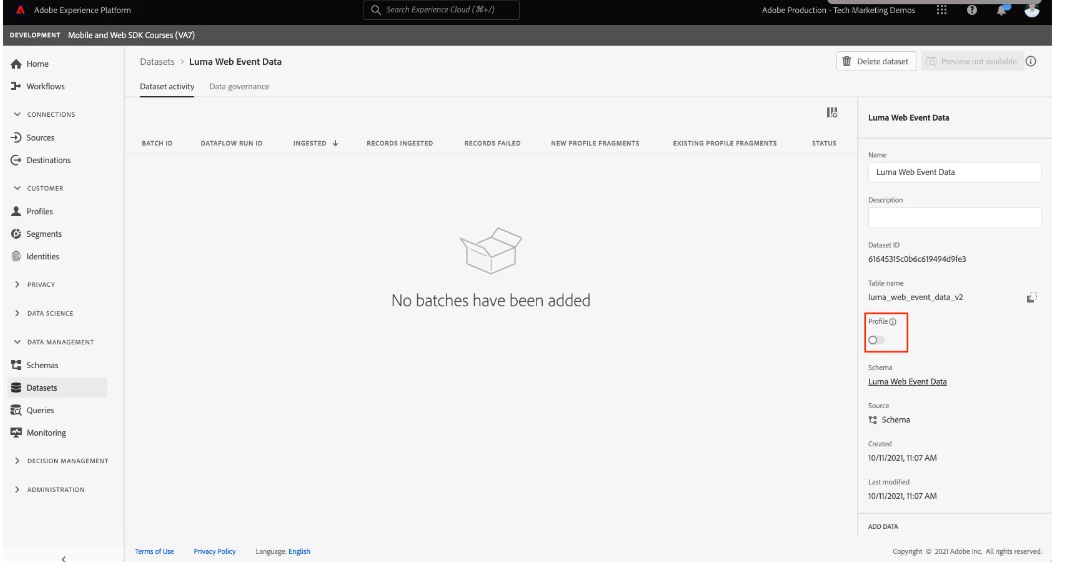Image resolution: width=1067 pixels, height=571 pixels.
Task: Click the Datasets stack icon
Action: pos(16,387)
